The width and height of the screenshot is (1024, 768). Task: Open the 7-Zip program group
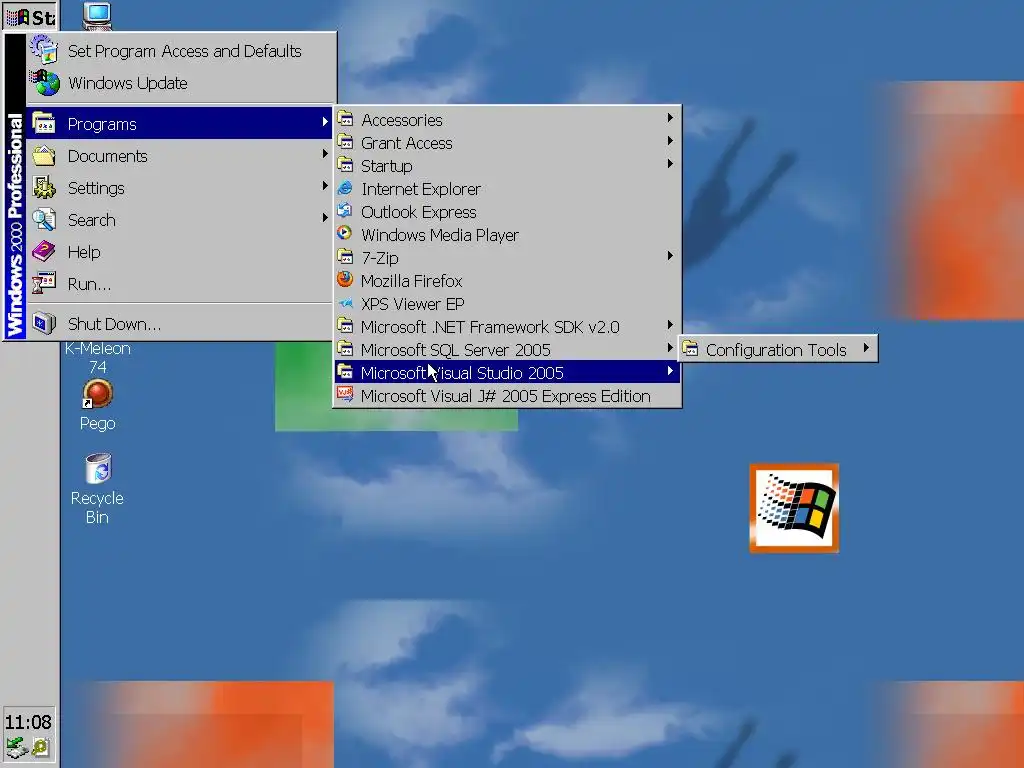coord(507,257)
